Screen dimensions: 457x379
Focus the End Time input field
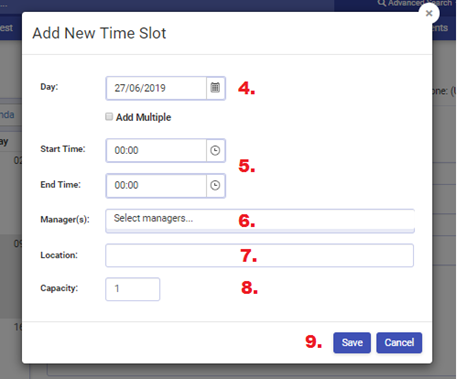(156, 185)
